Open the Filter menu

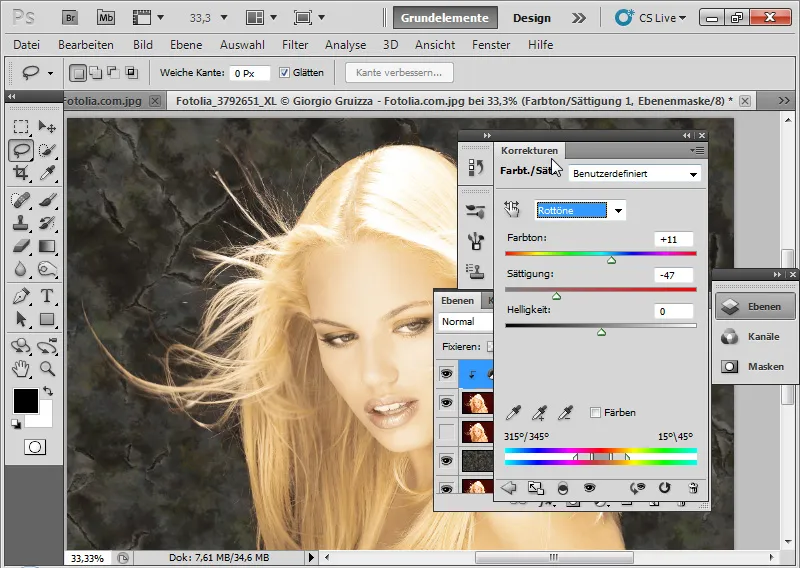[x=295, y=45]
